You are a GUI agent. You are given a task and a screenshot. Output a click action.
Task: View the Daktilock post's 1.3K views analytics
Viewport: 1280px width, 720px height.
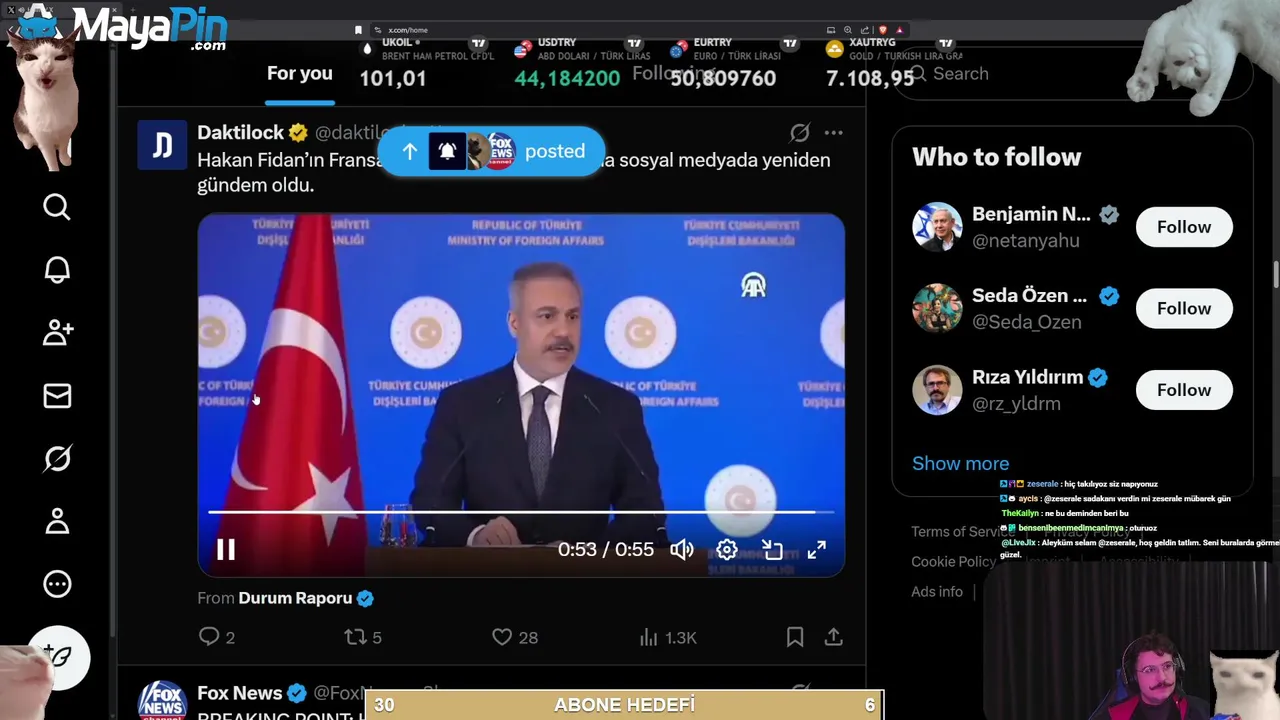coord(667,637)
